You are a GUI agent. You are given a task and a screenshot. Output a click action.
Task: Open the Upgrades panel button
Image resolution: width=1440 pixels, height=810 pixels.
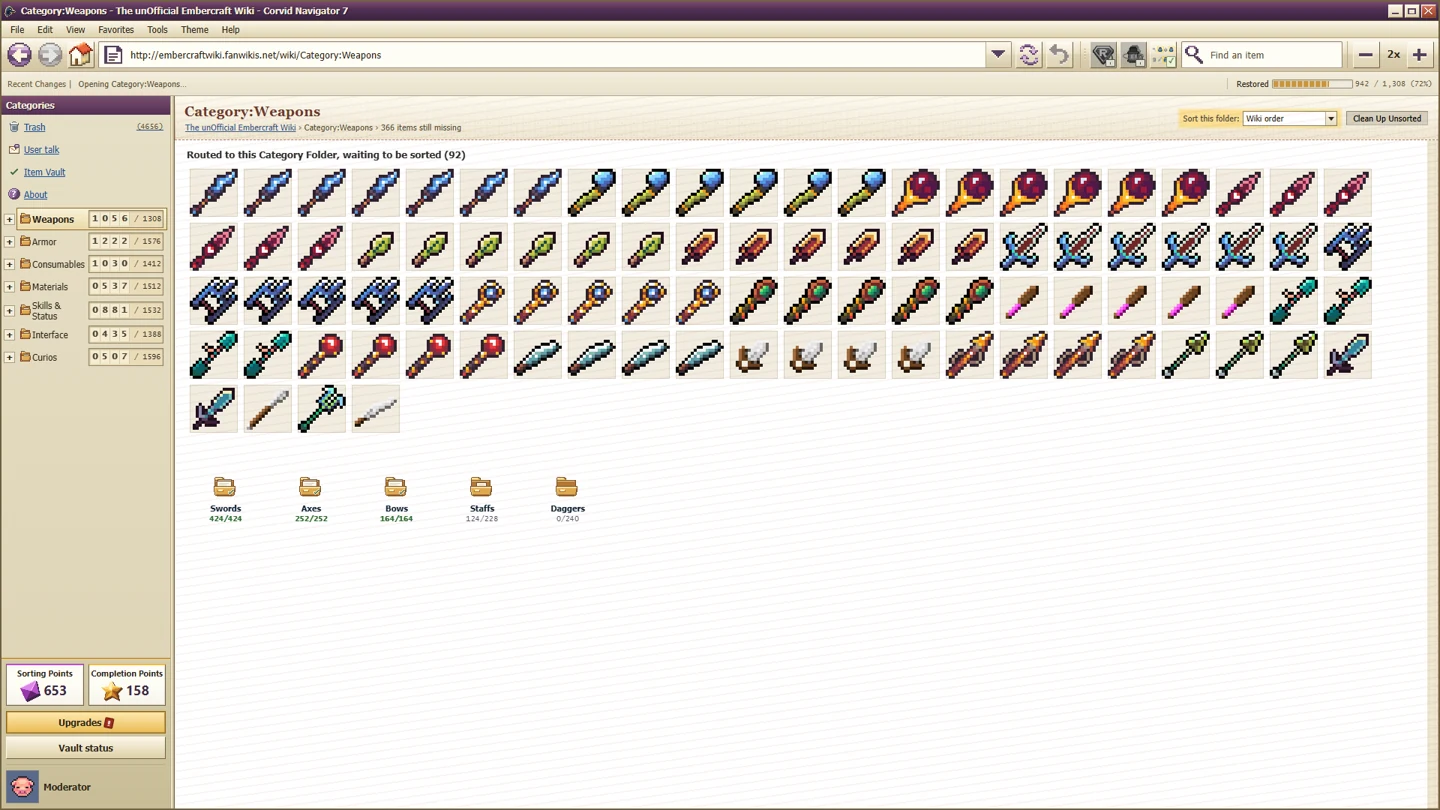pos(86,722)
